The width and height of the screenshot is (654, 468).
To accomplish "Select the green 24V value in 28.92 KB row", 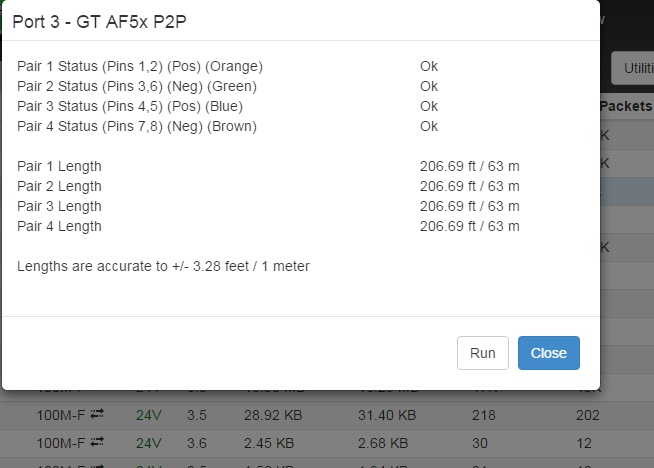I will click(x=148, y=414).
